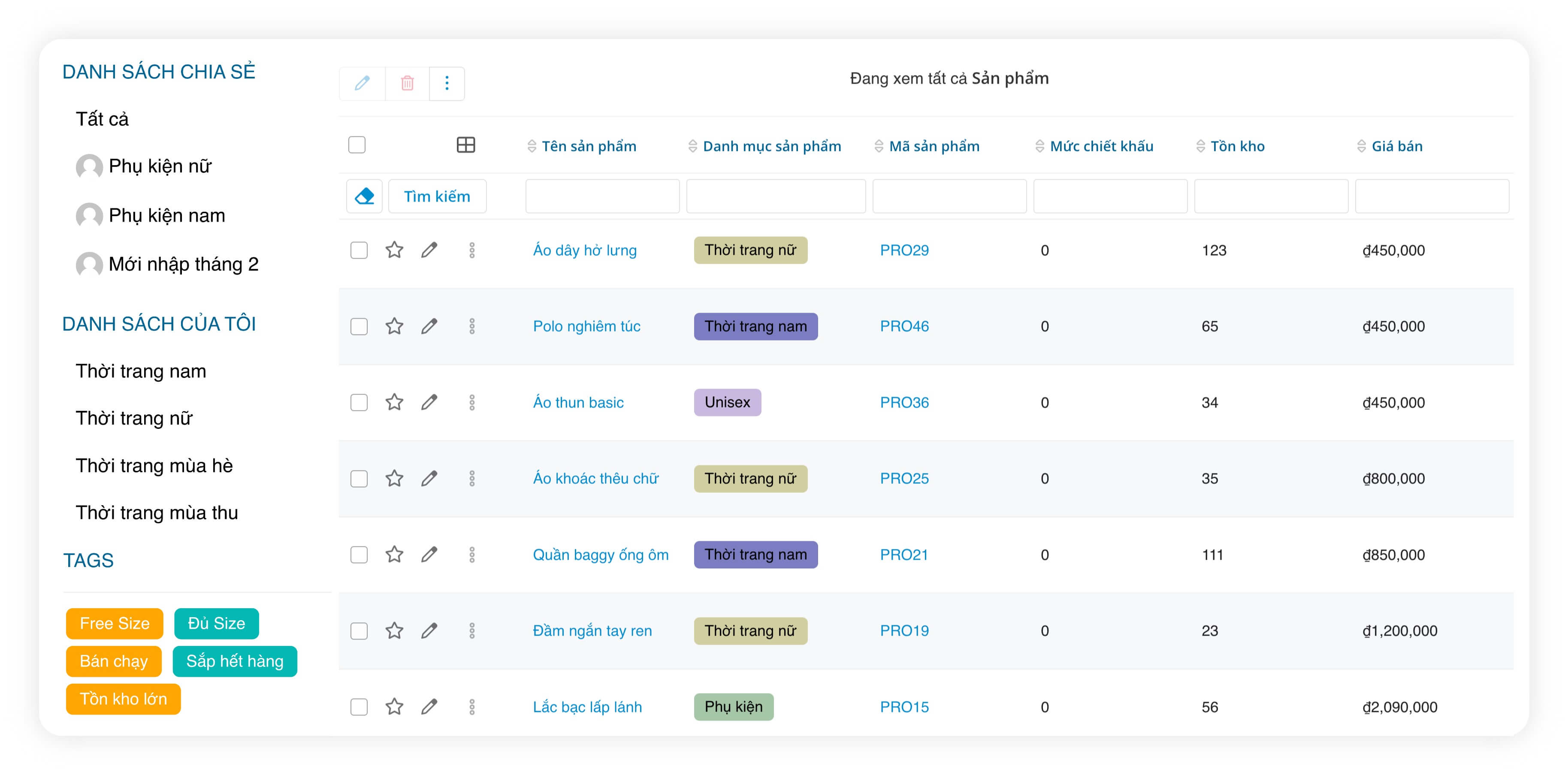Image resolution: width=1568 pixels, height=775 pixels.
Task: Filter by the Free Size tag
Action: click(x=115, y=623)
